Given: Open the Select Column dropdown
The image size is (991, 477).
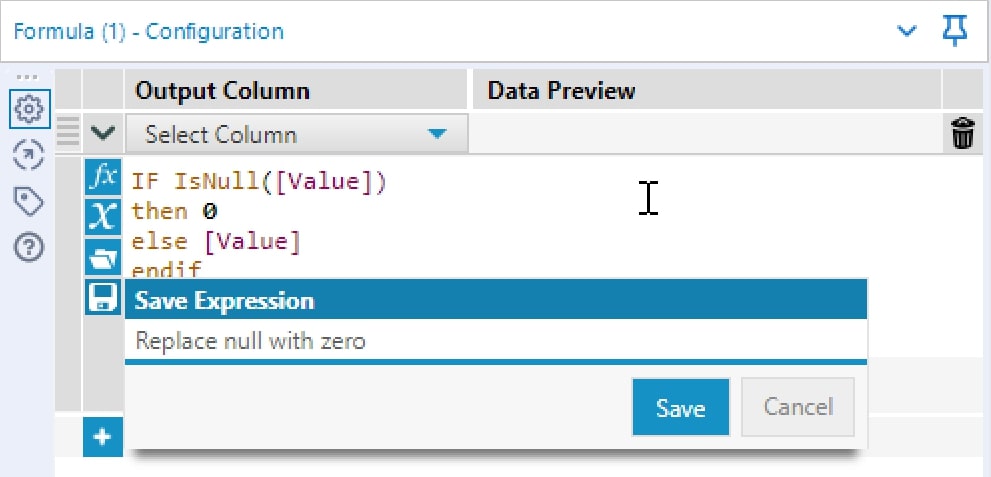Looking at the screenshot, I should click(296, 134).
